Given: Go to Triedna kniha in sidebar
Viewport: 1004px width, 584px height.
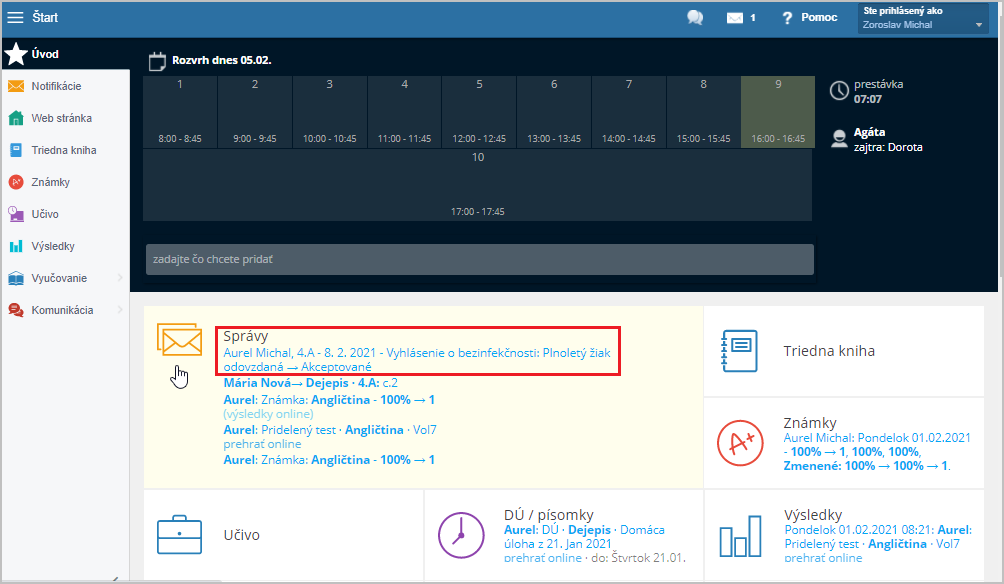Looking at the screenshot, I should click(65, 150).
